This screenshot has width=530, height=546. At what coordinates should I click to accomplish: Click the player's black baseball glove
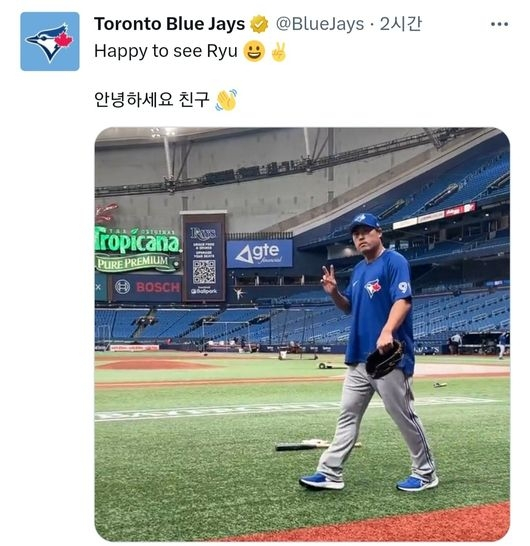pos(385,360)
